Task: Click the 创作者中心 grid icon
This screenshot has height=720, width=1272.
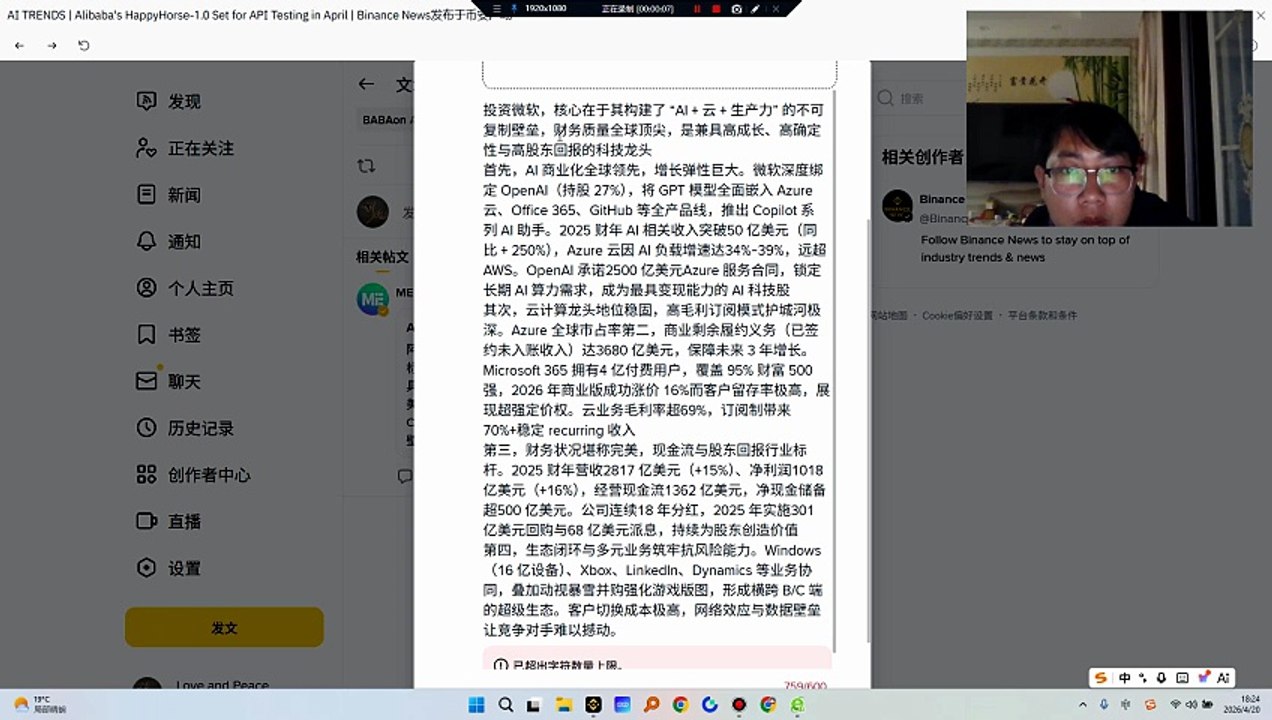Action: click(147, 474)
